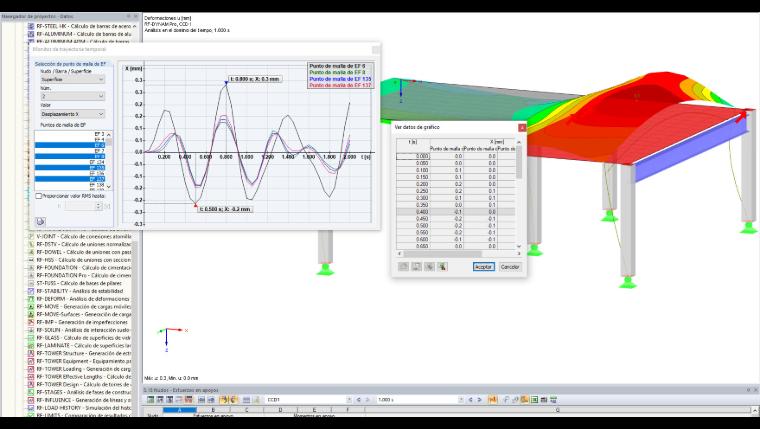
Task: Click second icon button in chart data dialog
Action: [x=416, y=267]
